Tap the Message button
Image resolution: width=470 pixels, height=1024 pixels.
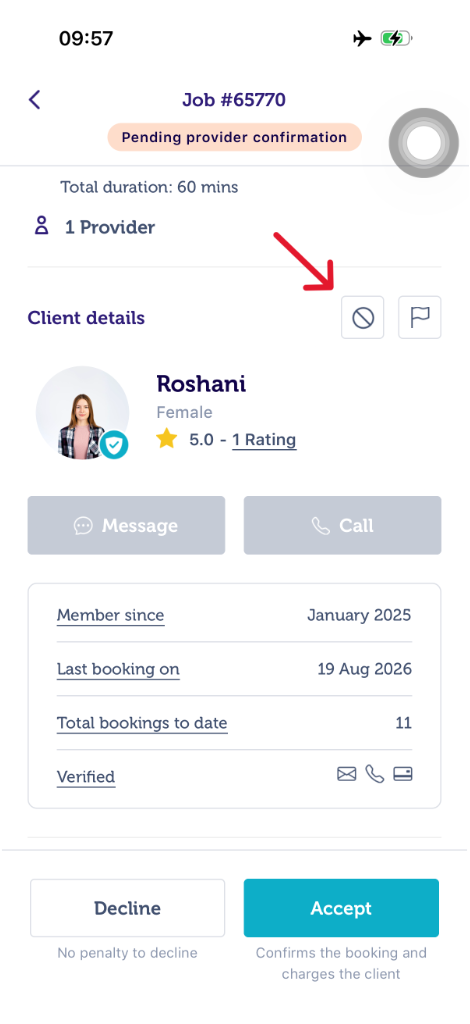126,525
